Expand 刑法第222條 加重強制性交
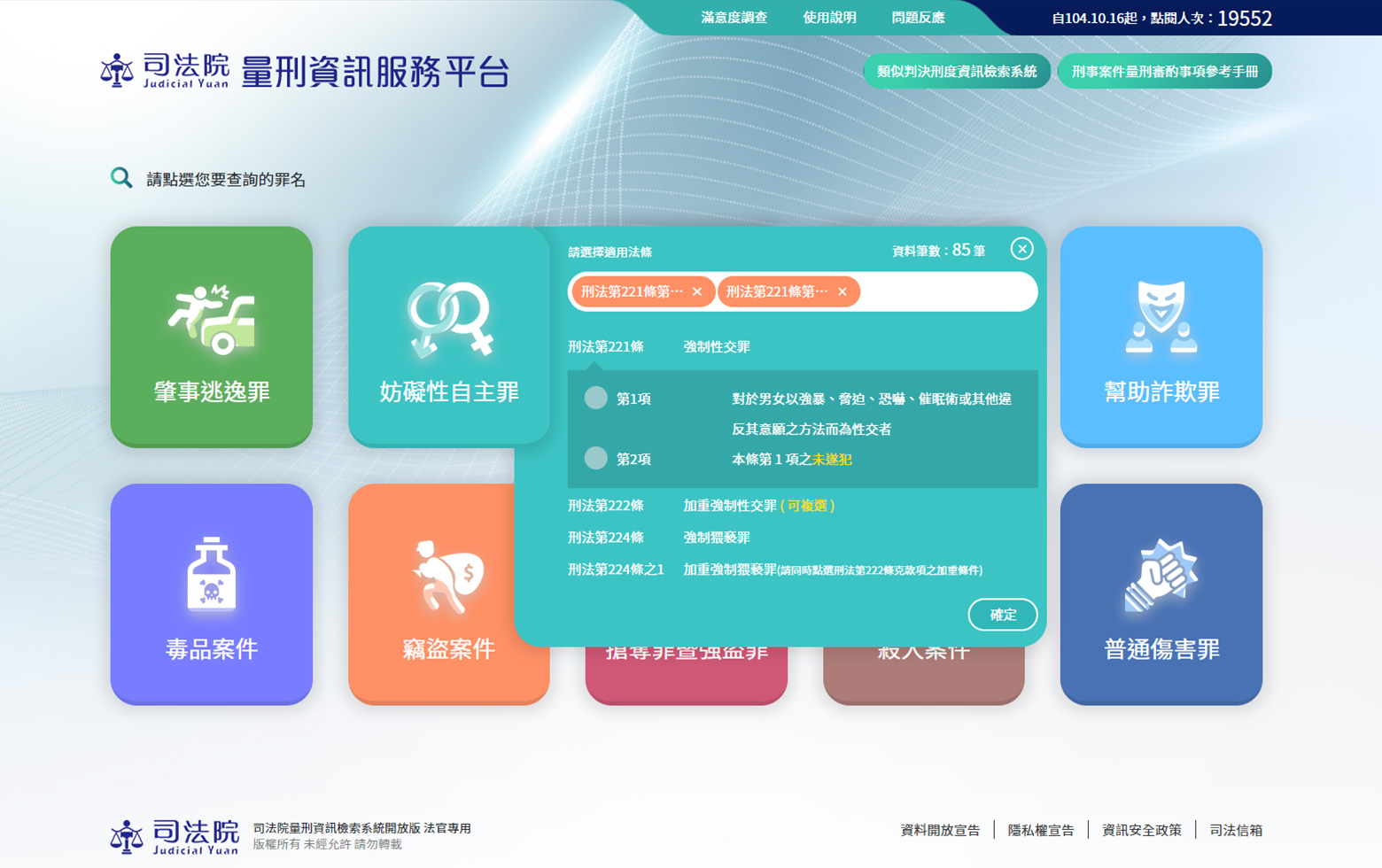This screenshot has width=1382, height=868. tap(701, 506)
